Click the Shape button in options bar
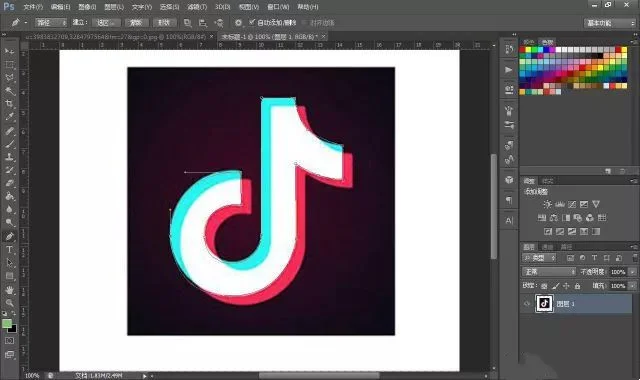This screenshot has width=640, height=380. (x=164, y=22)
